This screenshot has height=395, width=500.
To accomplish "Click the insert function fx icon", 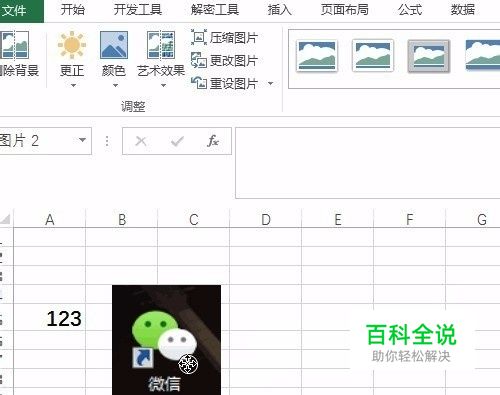I will point(213,141).
